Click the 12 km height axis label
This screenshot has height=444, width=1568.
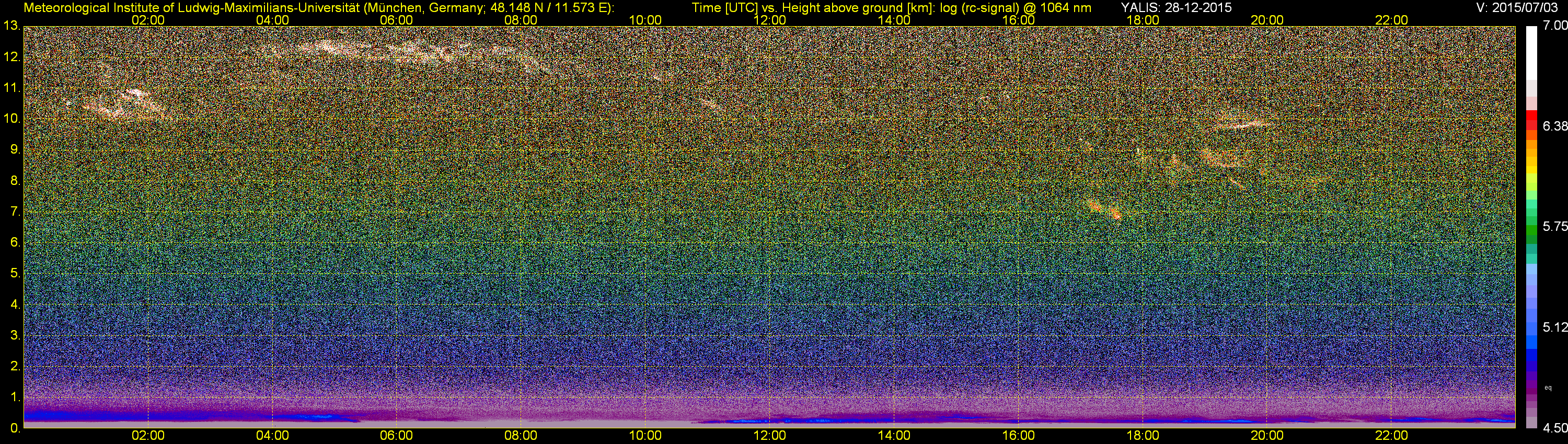tap(11, 57)
